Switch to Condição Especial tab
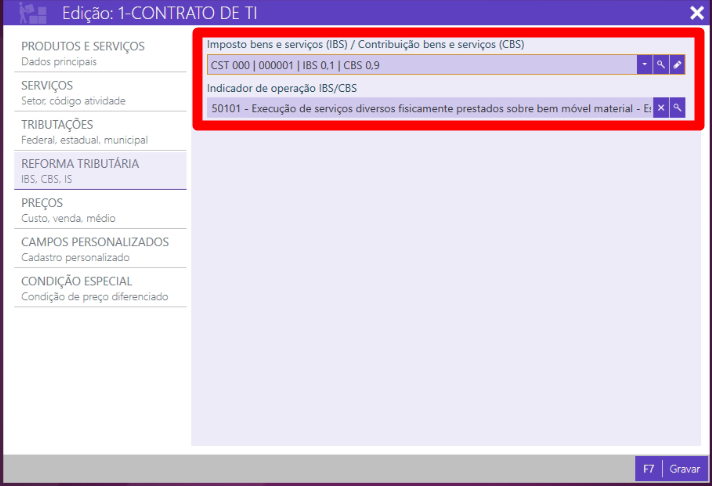Viewport: 712px width, 486px height. click(94, 287)
